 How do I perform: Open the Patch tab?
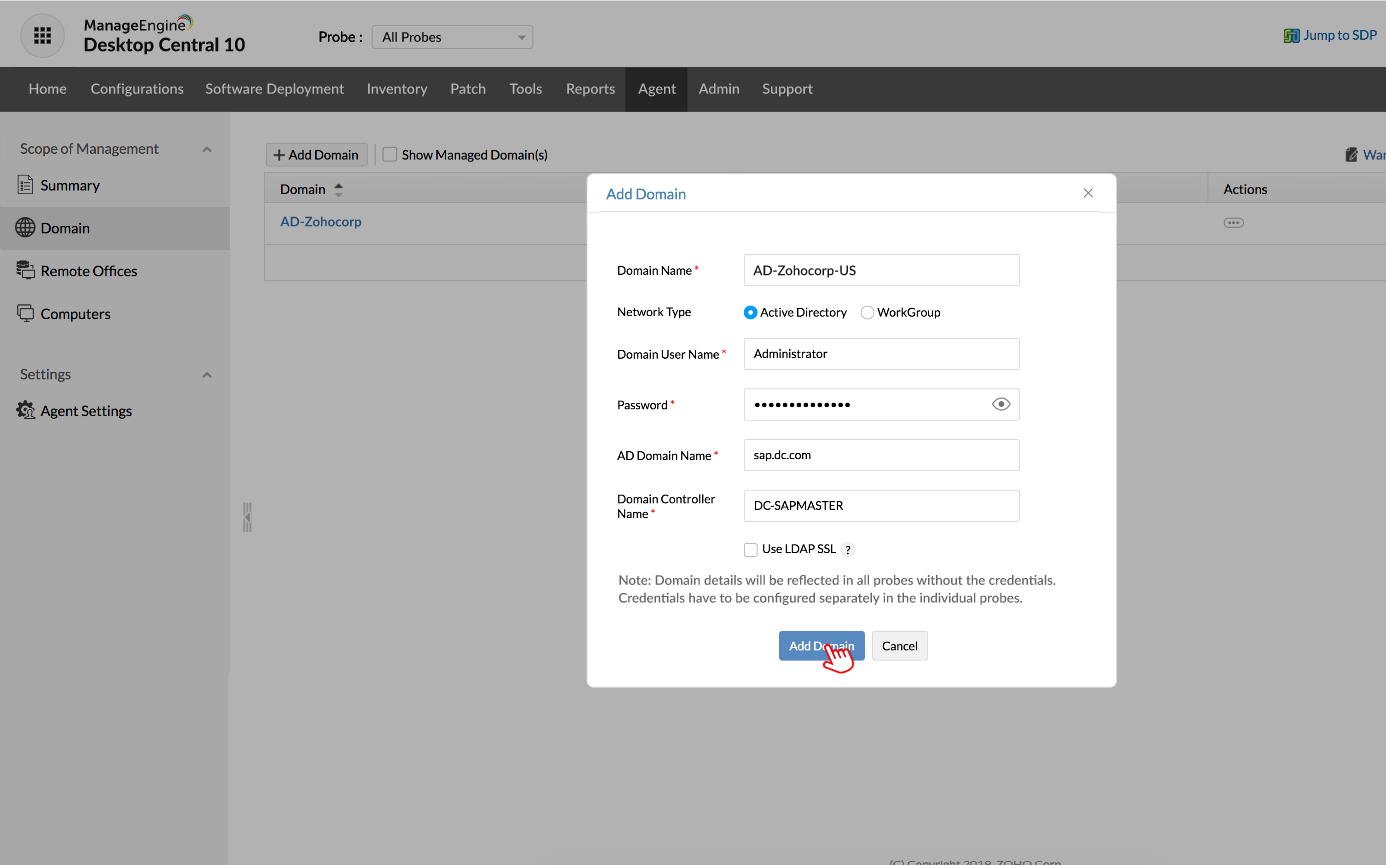468,89
